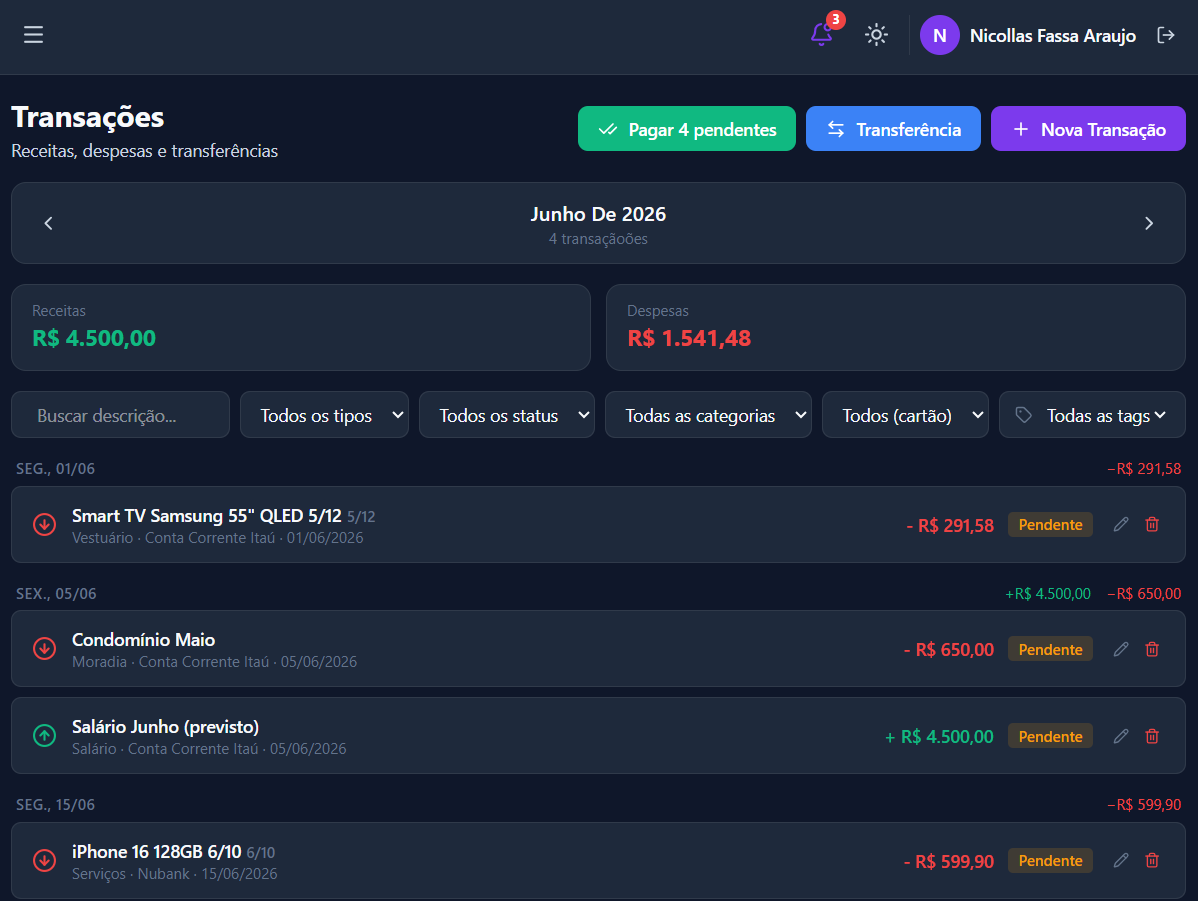
Task: Open Todos os status dropdown
Action: [x=507, y=415]
